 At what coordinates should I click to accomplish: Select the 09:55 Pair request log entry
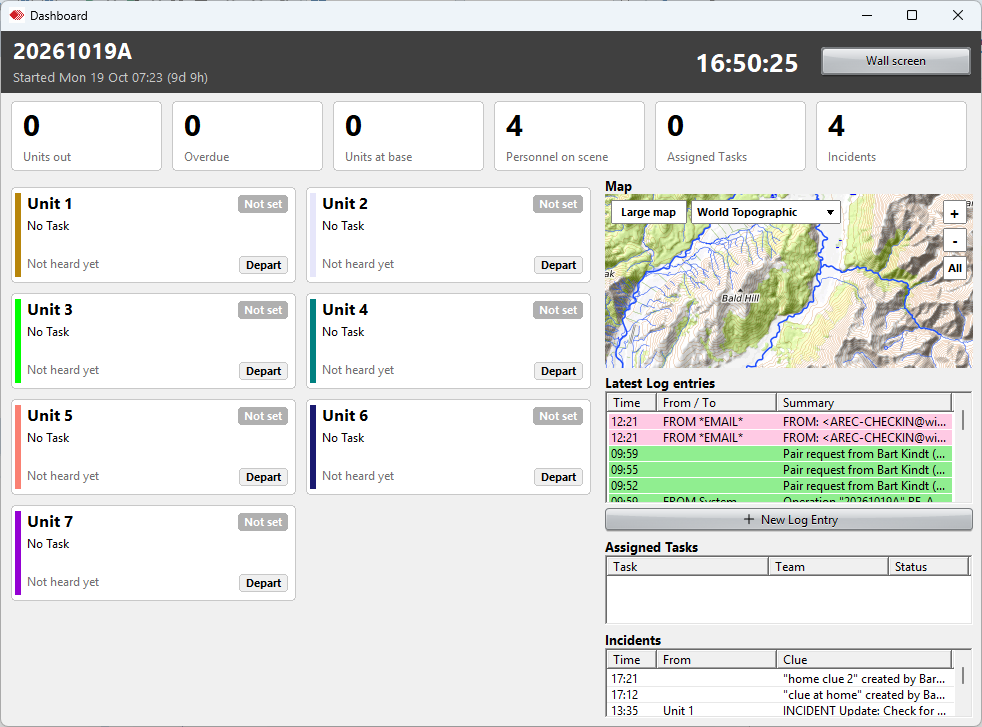coord(780,470)
